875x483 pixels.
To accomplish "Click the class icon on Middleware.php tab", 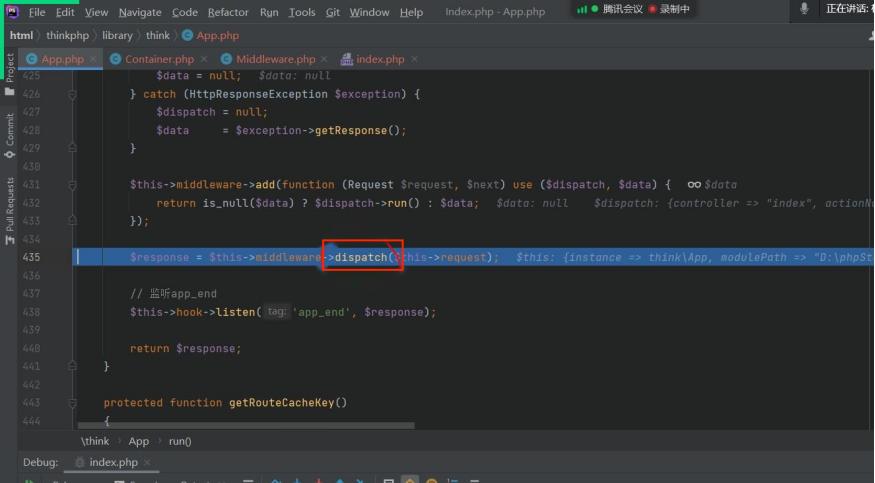I will pyautogui.click(x=226, y=59).
